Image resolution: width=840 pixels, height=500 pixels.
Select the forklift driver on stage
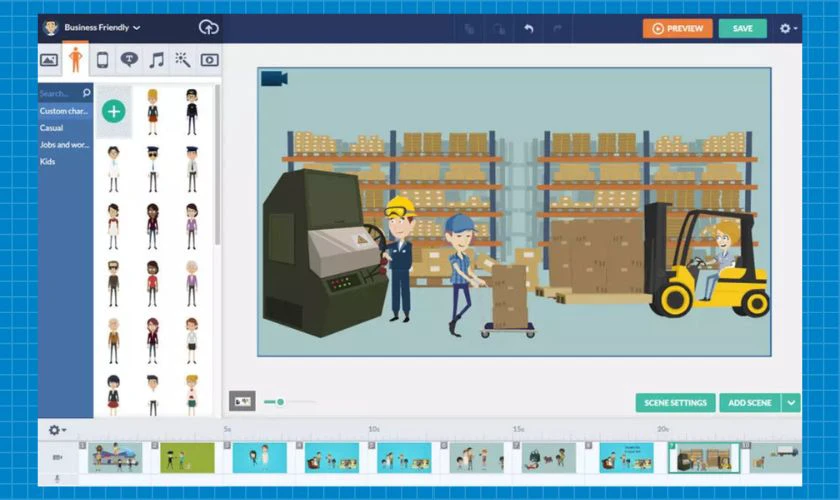click(722, 258)
